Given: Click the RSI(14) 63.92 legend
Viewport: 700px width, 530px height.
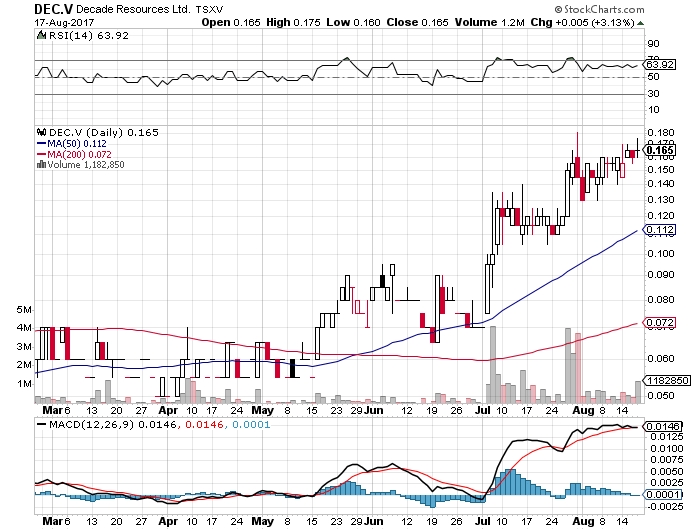Looking at the screenshot, I should pos(88,35).
